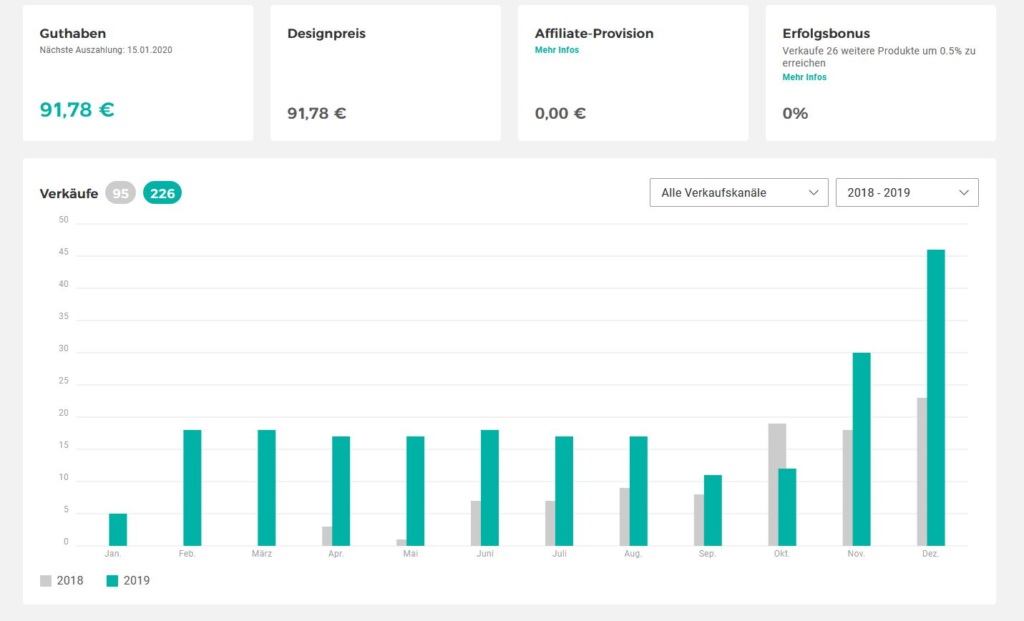The width and height of the screenshot is (1024, 621).
Task: Click the gray December 2018 bar
Action: [921, 472]
